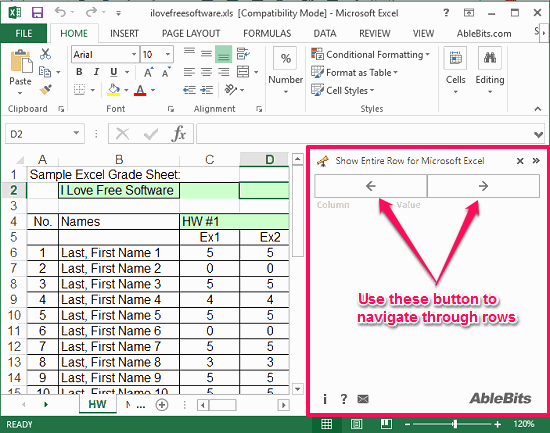Click the Save icon in quick access toolbar
The image size is (550, 433).
(37, 13)
